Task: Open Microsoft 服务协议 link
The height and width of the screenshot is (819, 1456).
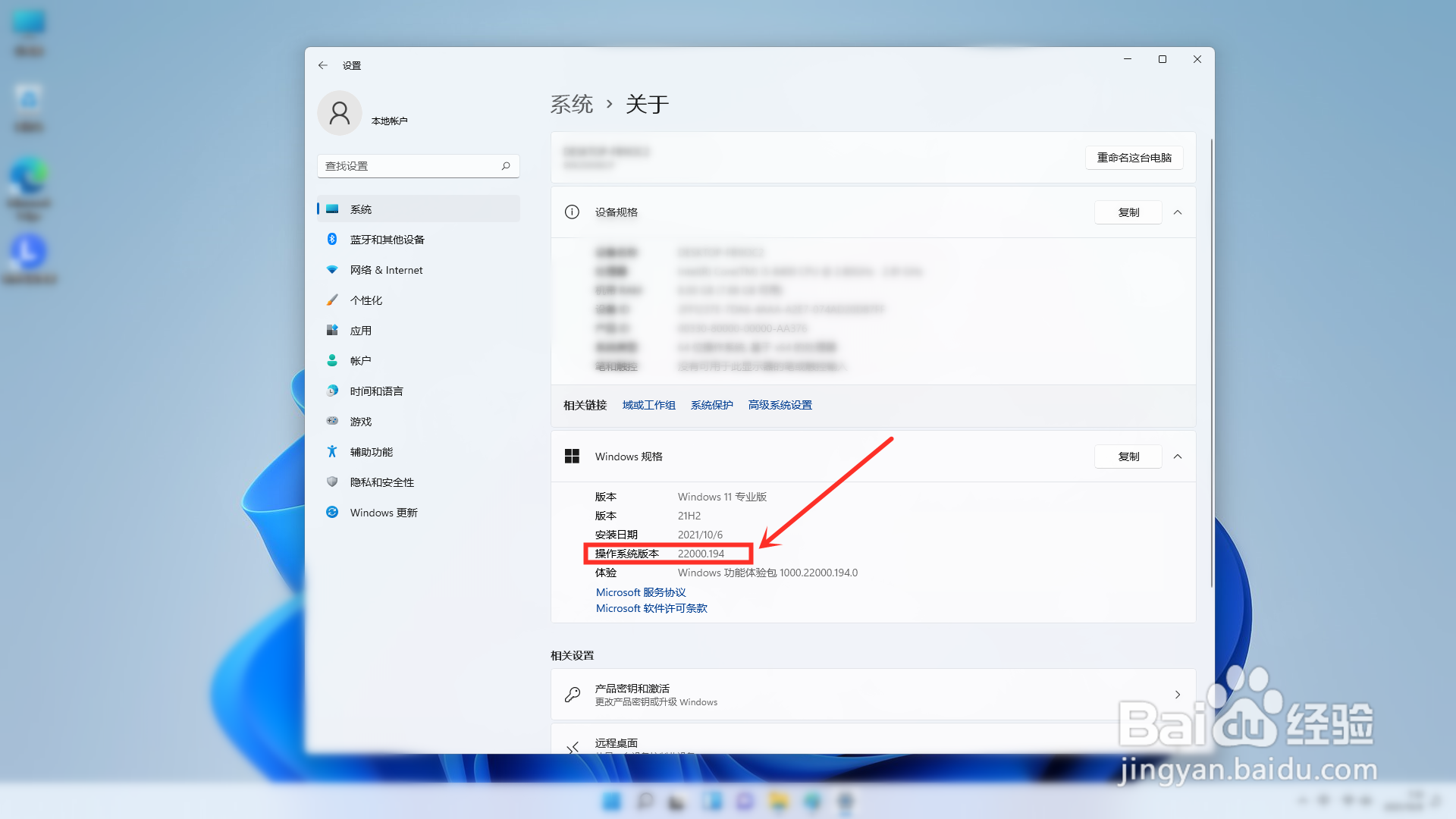Action: 641,592
